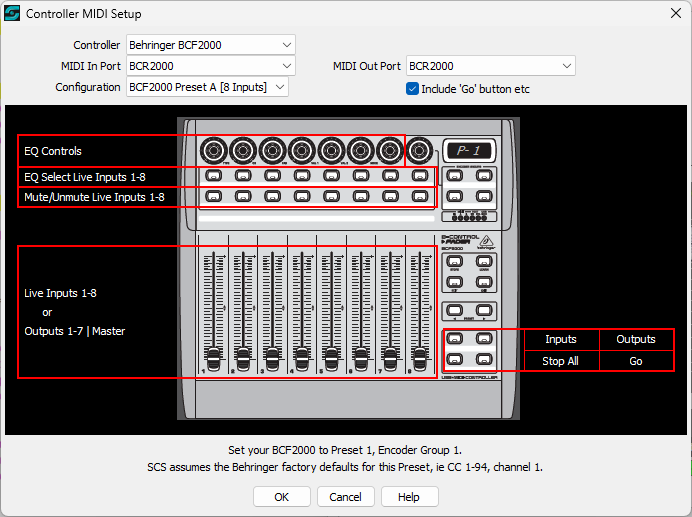Click Mute/Unmute Live Inputs 1-8 label

(x=94, y=197)
